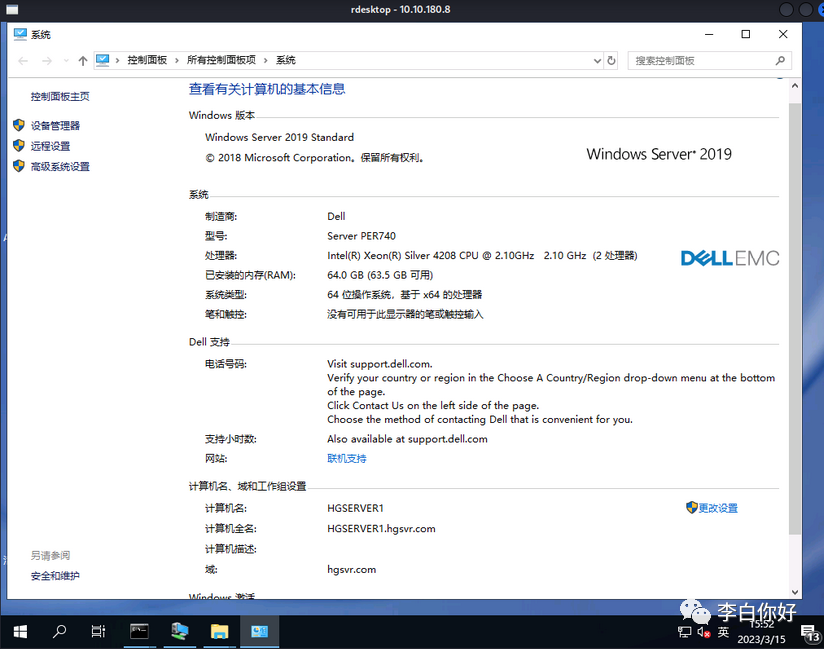This screenshot has height=649, width=824.
Task: Open File Explorer taskbar icon
Action: tap(220, 631)
